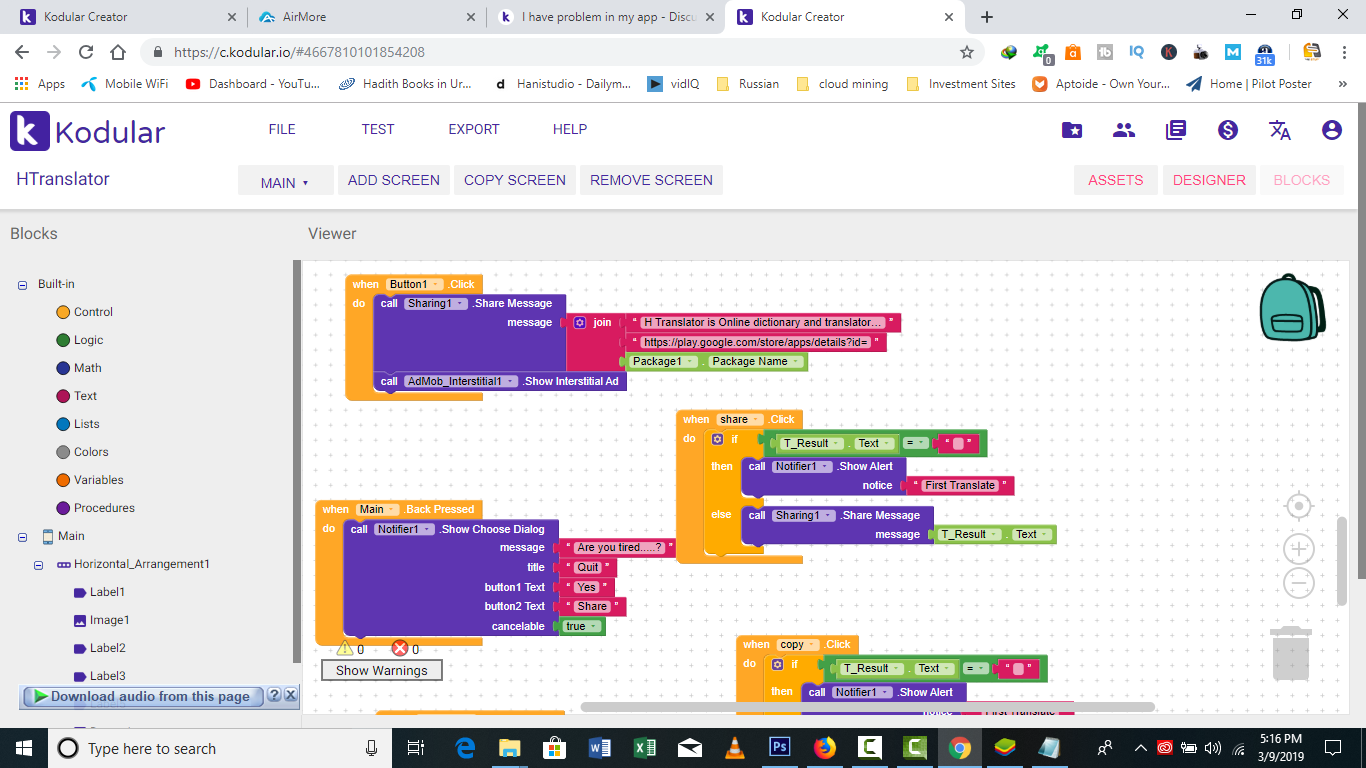Open the EXPORT menu

tap(474, 129)
